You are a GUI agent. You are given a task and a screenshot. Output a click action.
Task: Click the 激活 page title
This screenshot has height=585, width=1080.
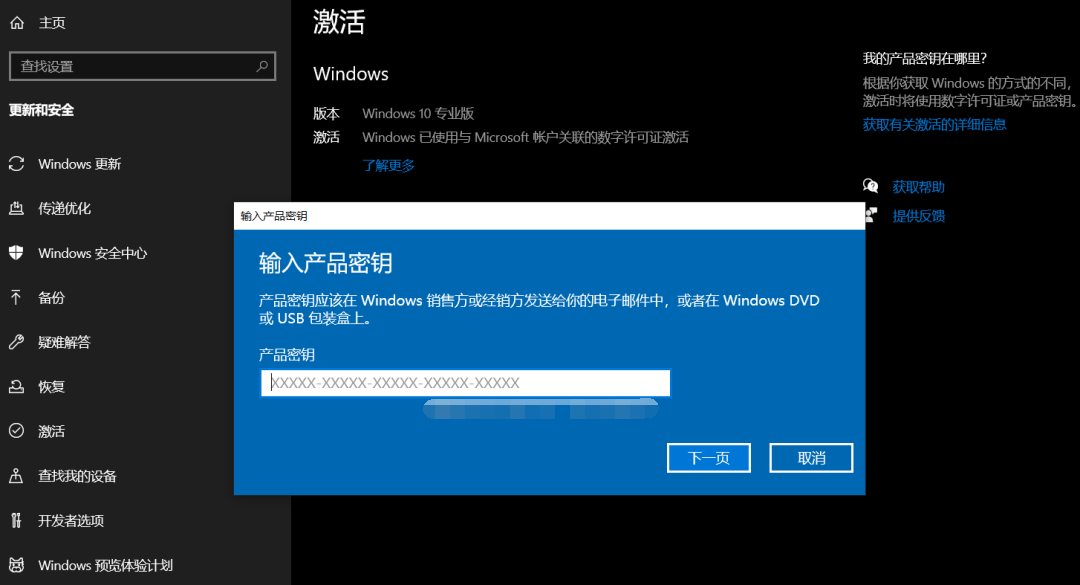[339, 22]
